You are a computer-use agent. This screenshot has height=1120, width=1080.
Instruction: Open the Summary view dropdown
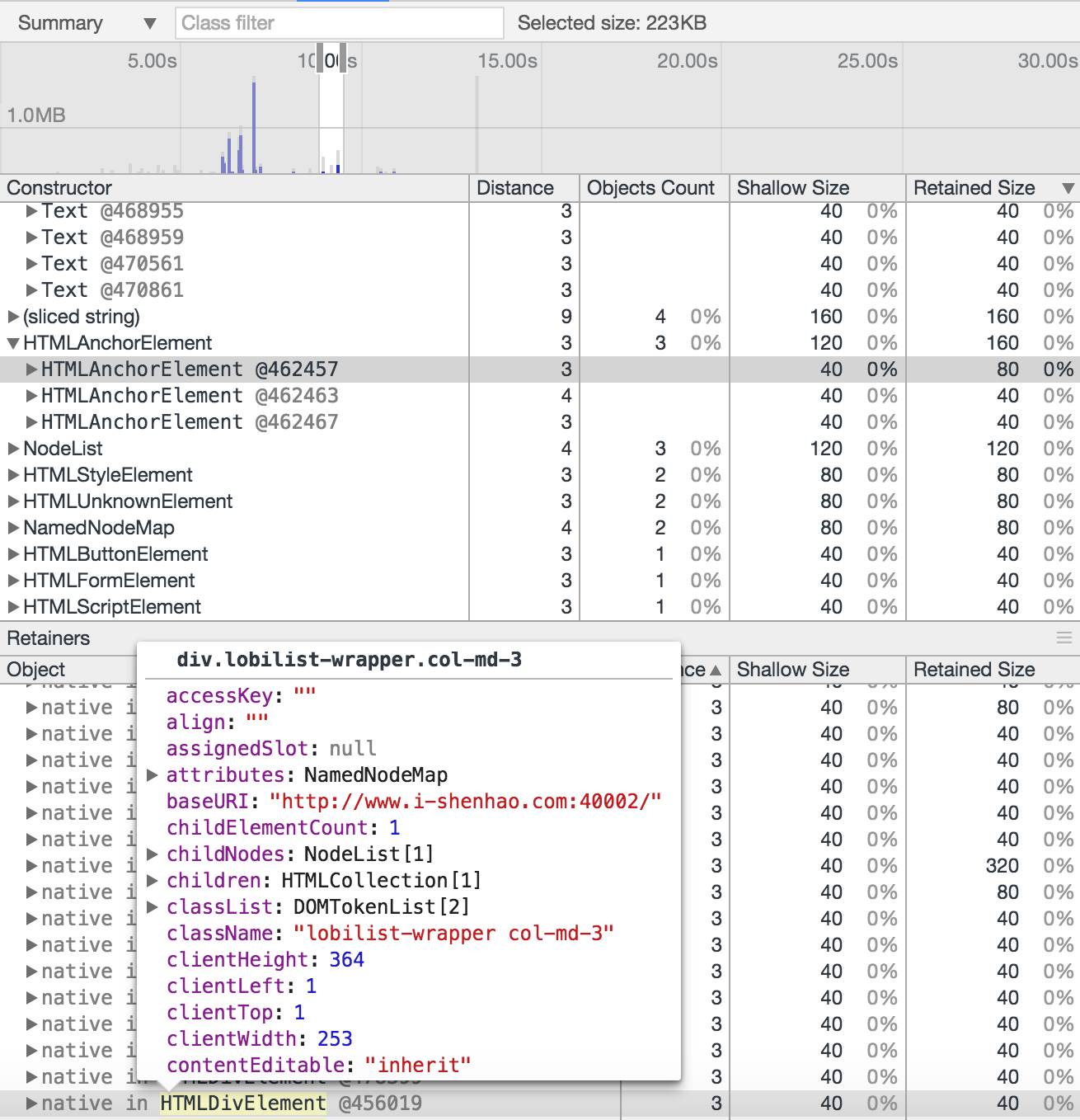tap(87, 23)
